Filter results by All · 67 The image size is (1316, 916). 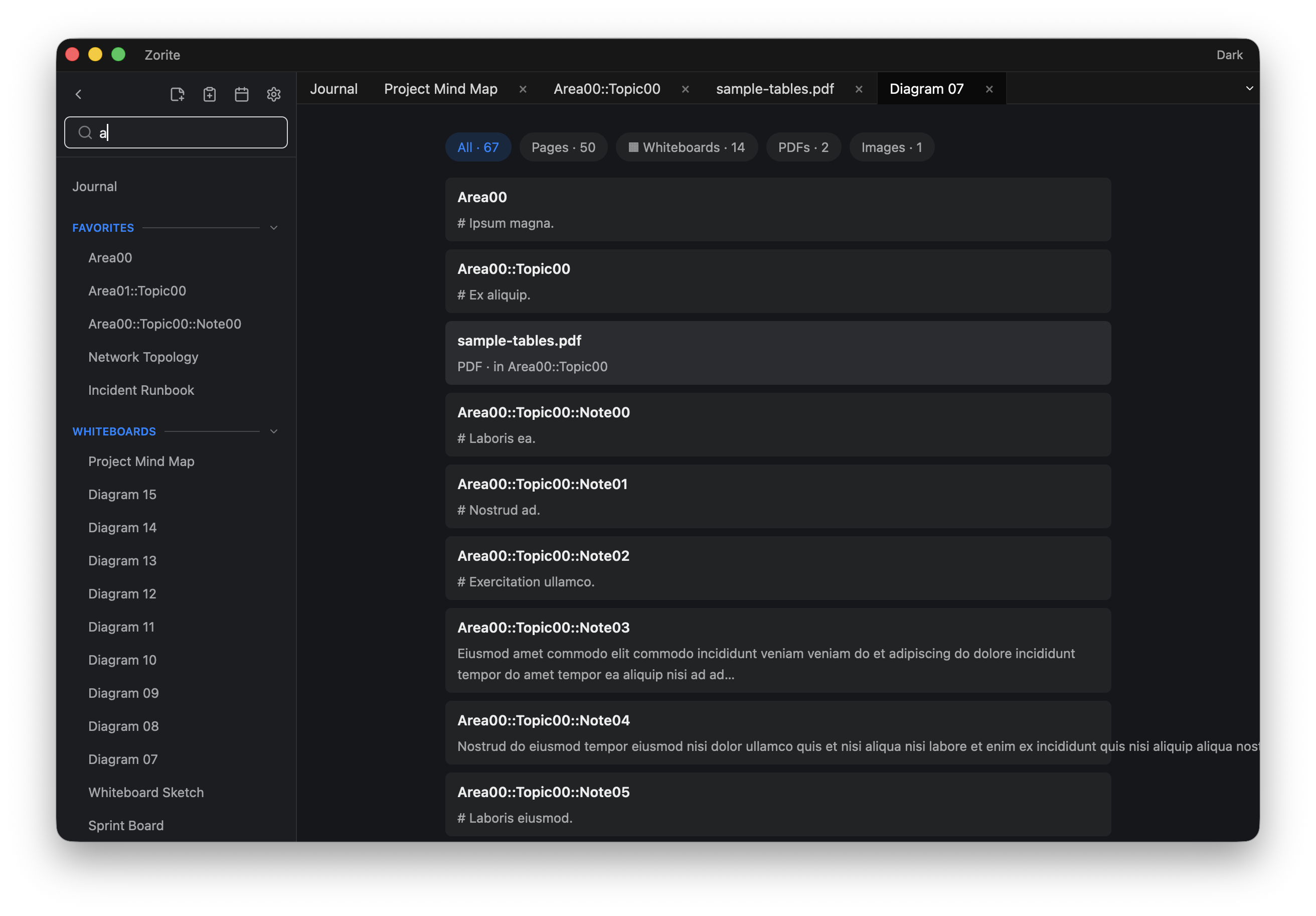pyautogui.click(x=477, y=147)
